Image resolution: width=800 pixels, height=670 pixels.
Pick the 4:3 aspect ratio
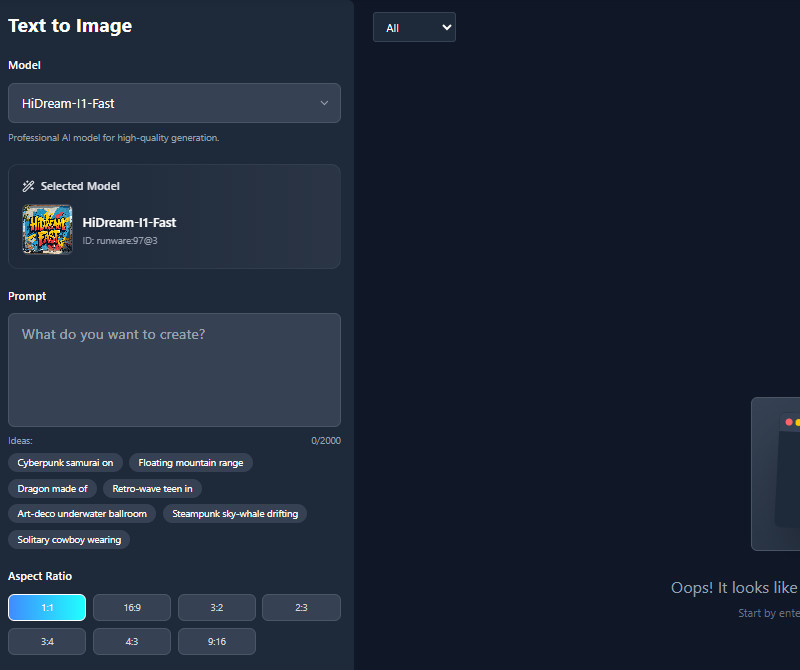pyautogui.click(x=132, y=641)
